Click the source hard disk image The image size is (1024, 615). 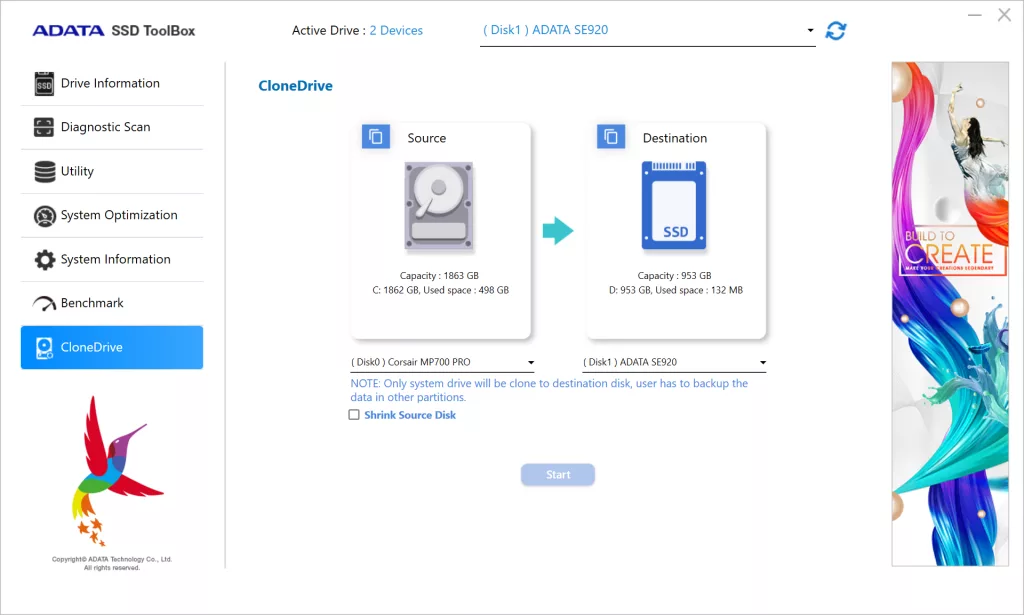(439, 206)
